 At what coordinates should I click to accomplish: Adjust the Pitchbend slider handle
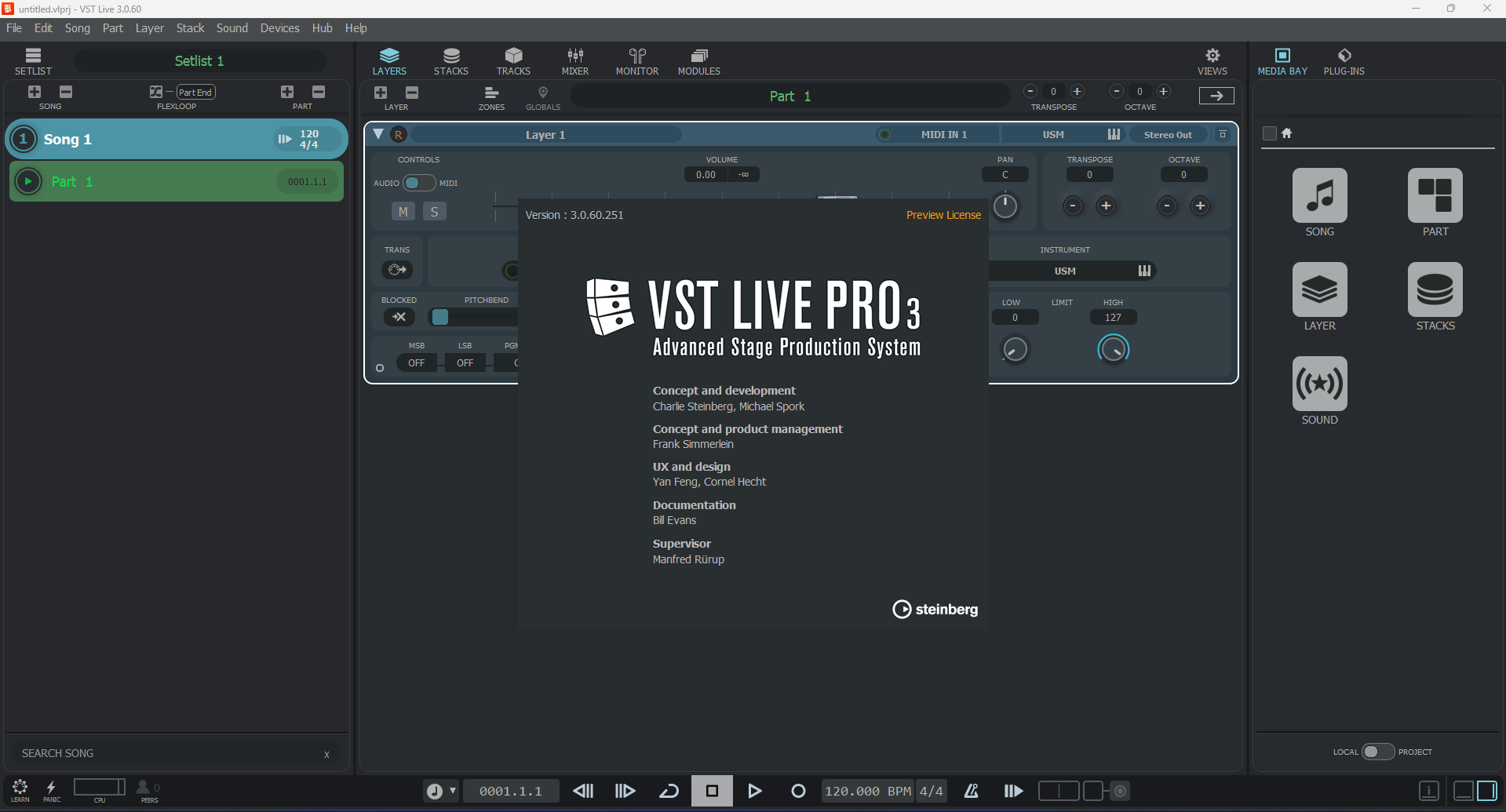(440, 317)
